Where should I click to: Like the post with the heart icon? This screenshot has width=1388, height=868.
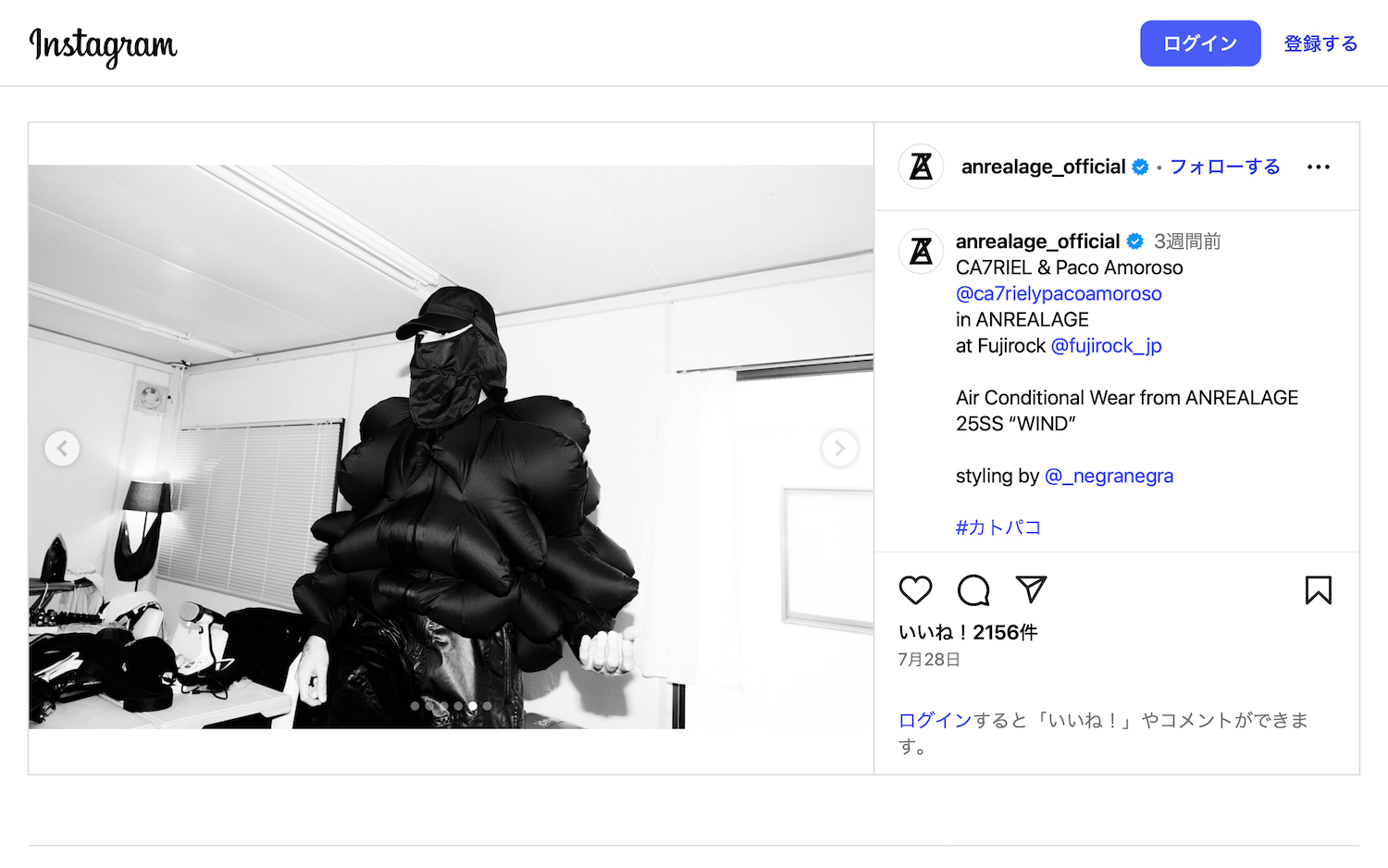pos(915,590)
